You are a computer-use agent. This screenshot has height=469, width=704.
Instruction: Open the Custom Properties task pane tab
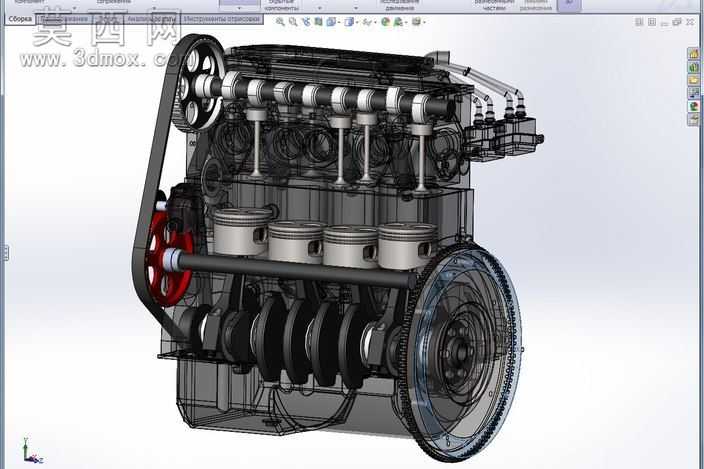point(694,119)
